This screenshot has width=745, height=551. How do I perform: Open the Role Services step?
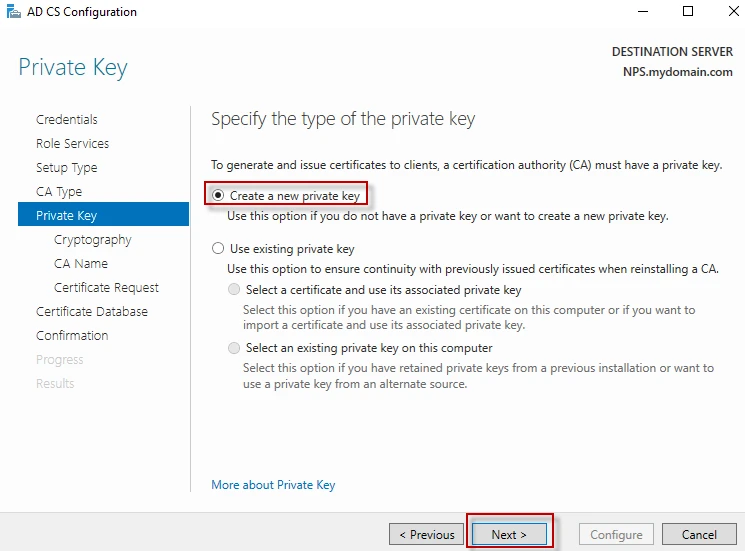click(72, 144)
